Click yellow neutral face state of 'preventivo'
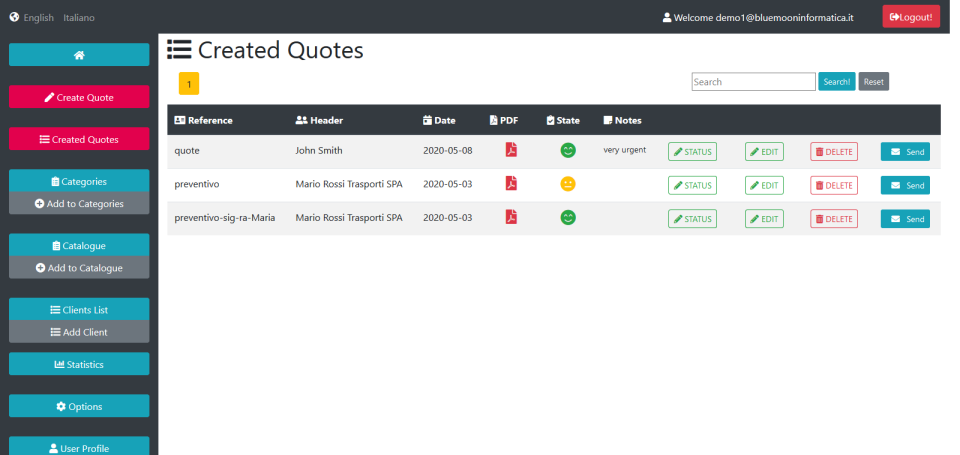The image size is (960, 455). [568, 184]
